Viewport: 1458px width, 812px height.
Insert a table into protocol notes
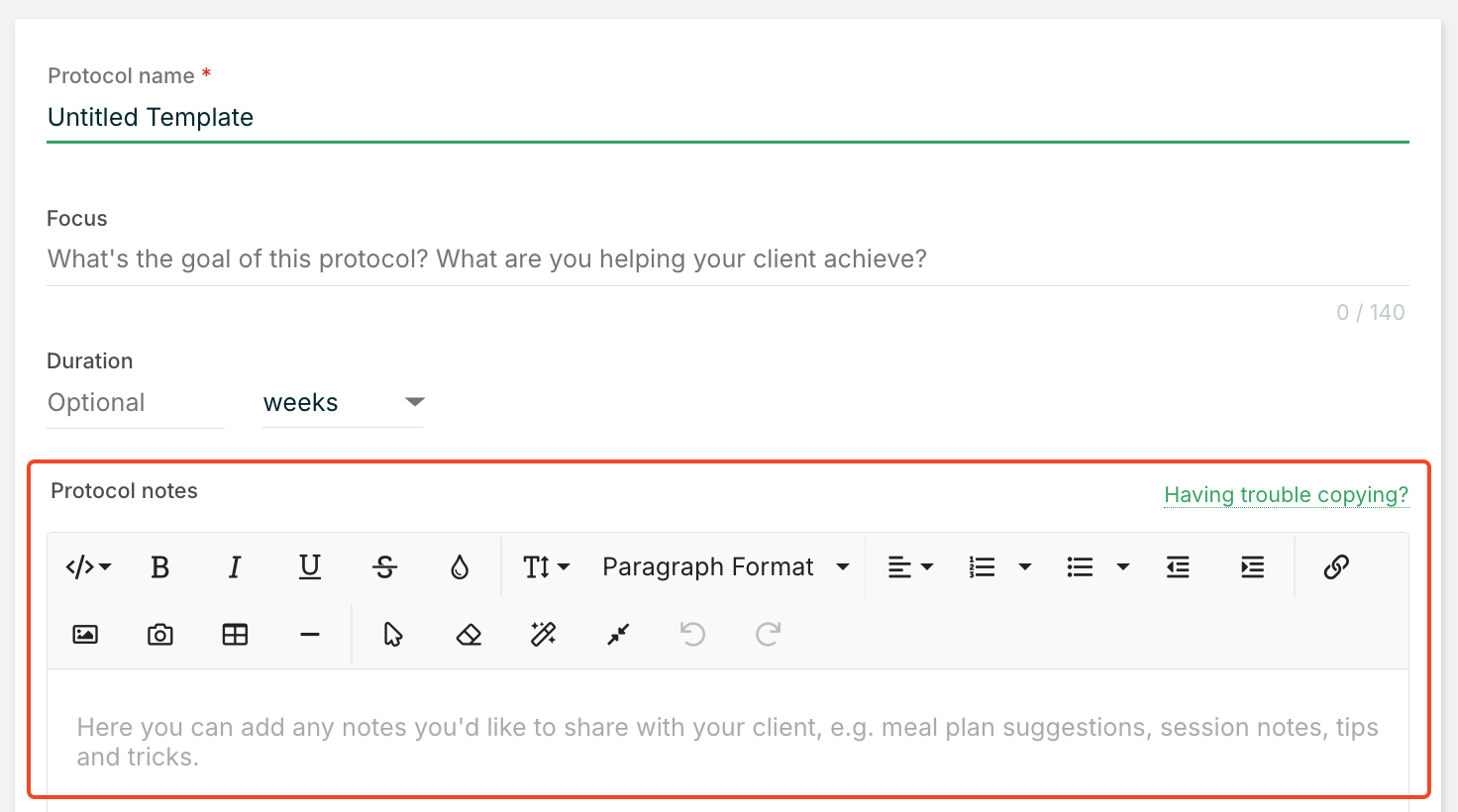pos(235,635)
